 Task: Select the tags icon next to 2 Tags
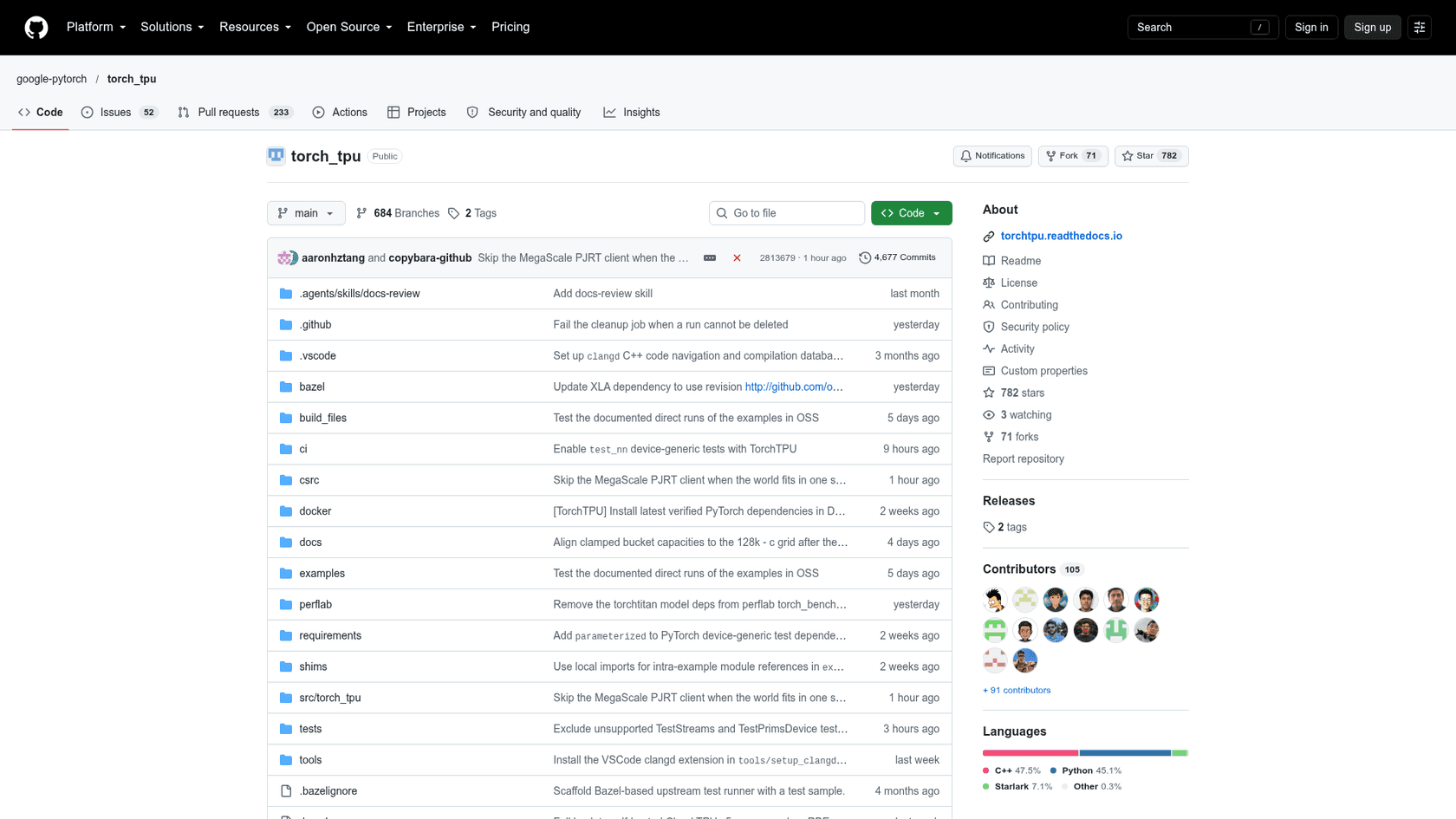pos(453,213)
